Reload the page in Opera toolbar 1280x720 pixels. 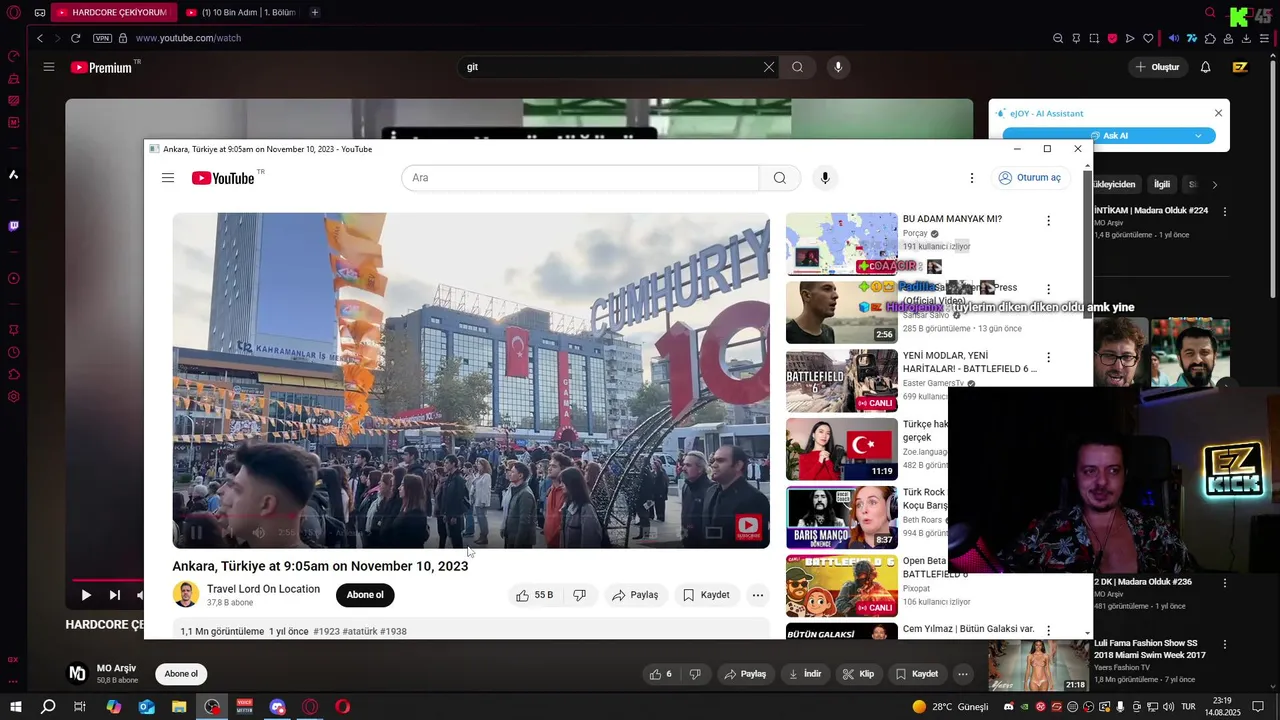point(75,38)
